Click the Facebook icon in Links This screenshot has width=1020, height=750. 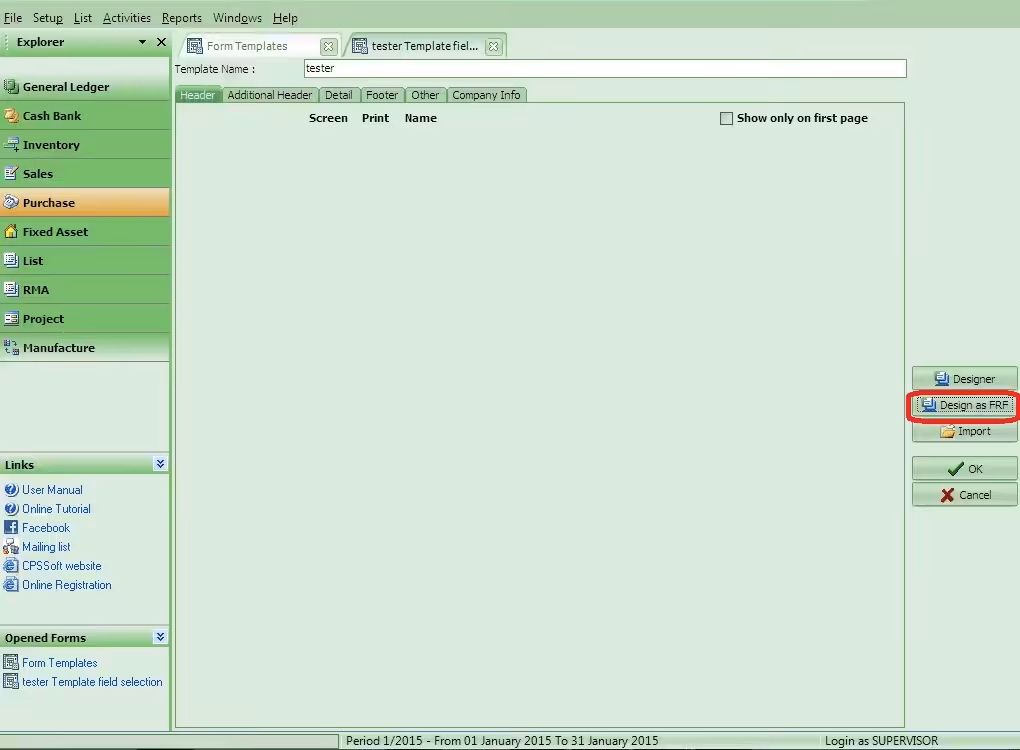(x=11, y=528)
